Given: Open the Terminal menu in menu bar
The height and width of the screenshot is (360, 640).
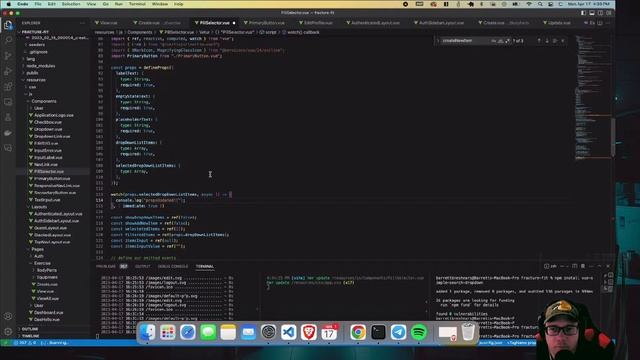Looking at the screenshot, I should 137,4.
